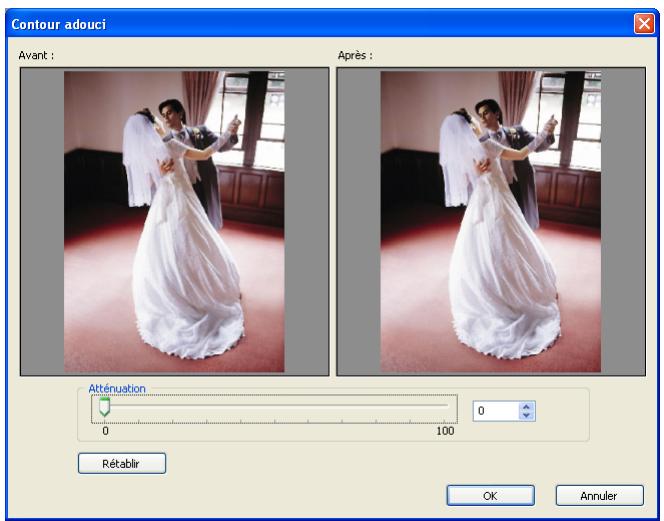Image resolution: width=664 pixels, height=521 pixels.
Task: Click the Après preview image
Action: pyautogui.click(x=491, y=222)
